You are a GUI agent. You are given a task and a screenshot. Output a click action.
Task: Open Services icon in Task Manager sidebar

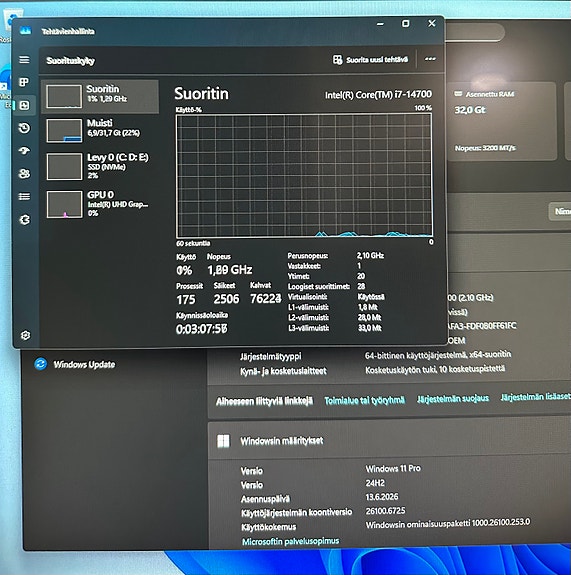click(25, 220)
